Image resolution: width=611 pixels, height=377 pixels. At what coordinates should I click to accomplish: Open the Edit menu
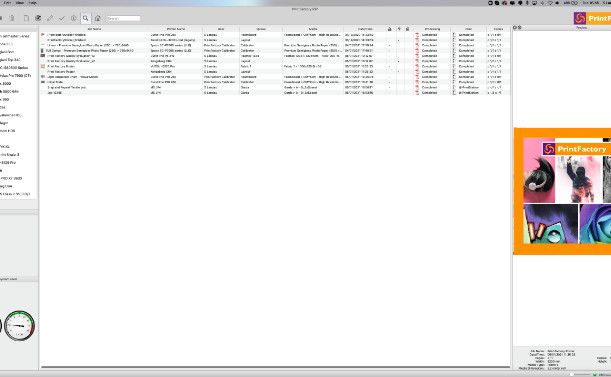click(7, 3)
